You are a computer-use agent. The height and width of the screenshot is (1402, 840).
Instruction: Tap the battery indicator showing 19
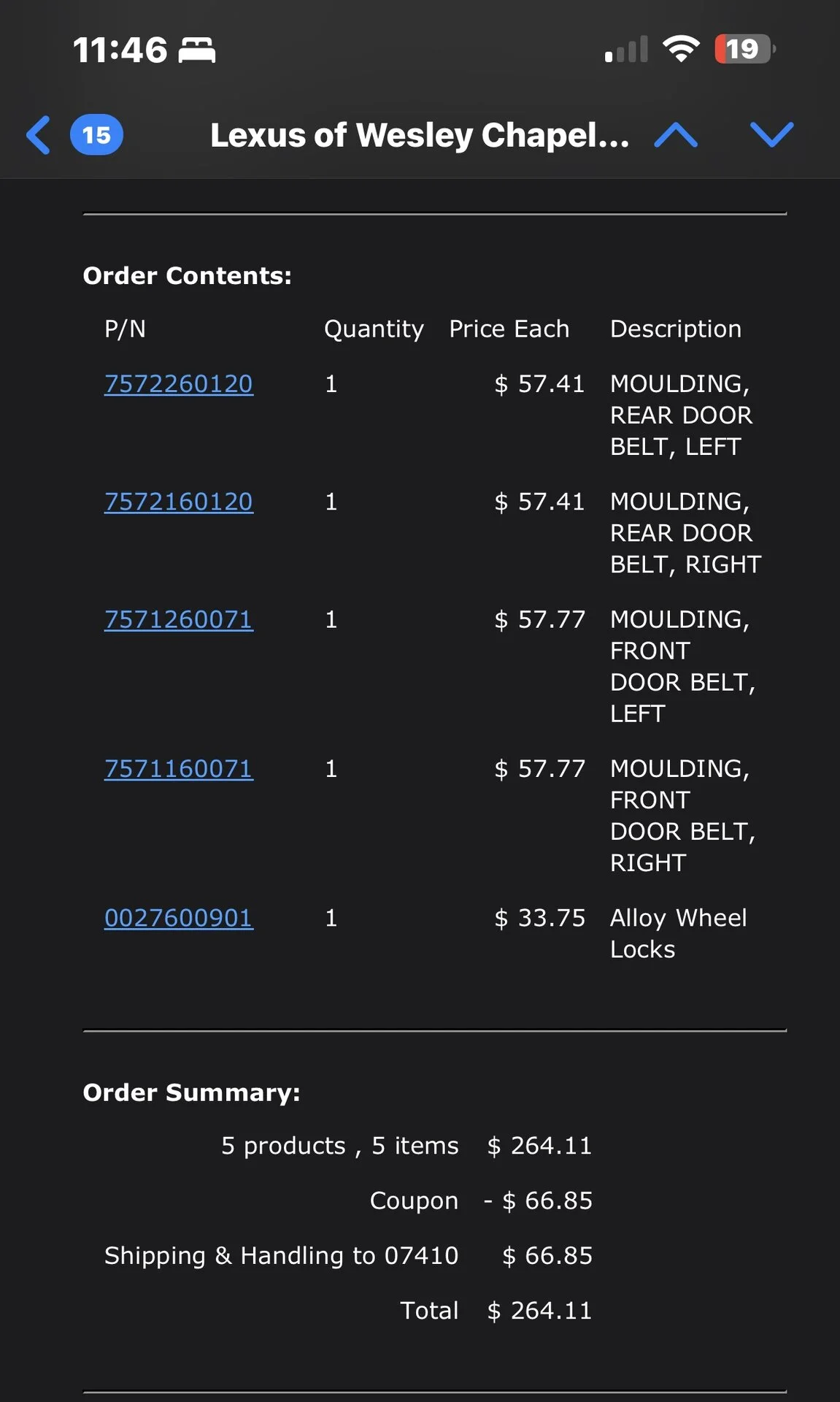[744, 49]
